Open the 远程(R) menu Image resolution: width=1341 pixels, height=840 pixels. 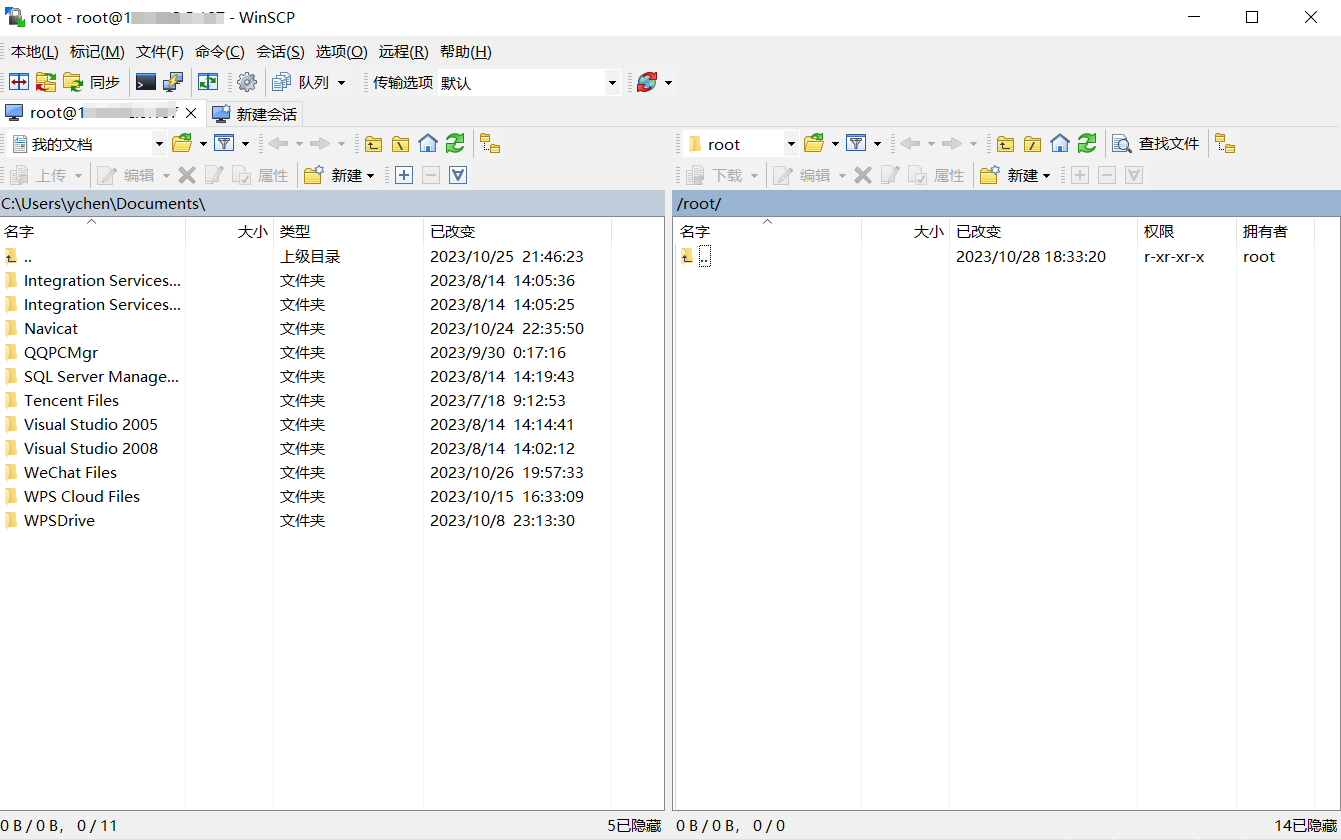[404, 52]
